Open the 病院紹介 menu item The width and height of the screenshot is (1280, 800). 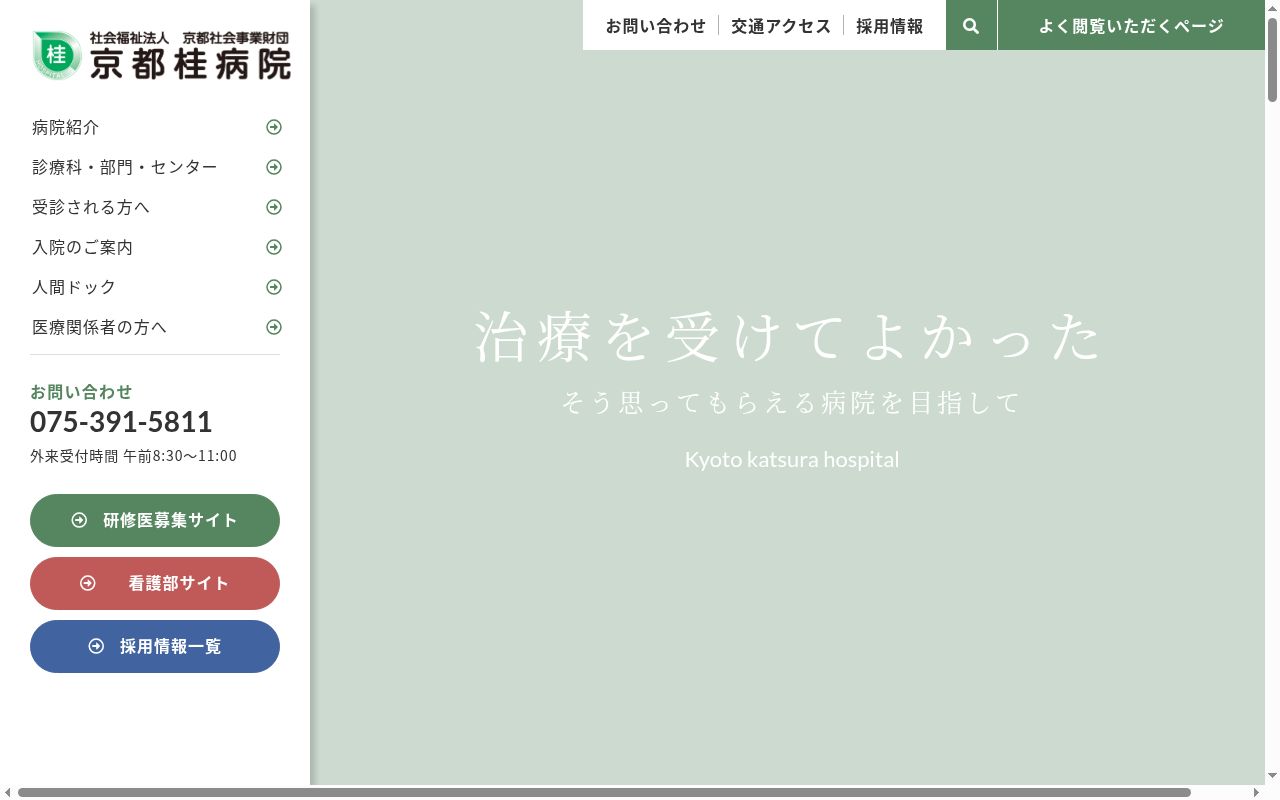click(155, 127)
